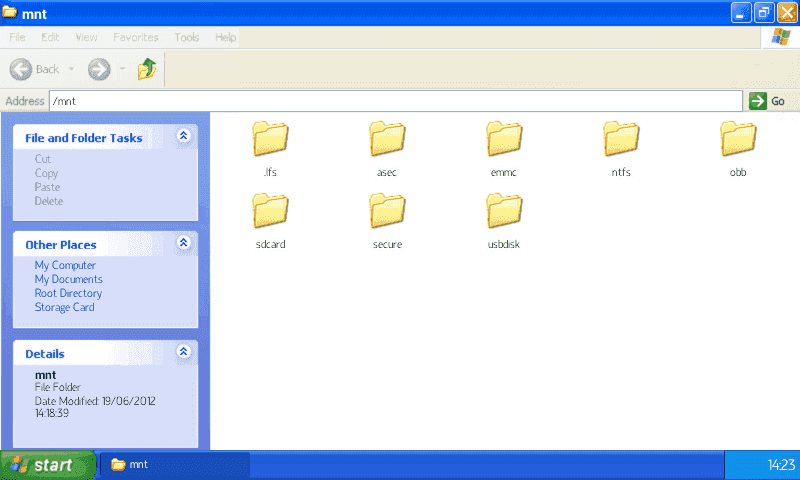The width and height of the screenshot is (800, 480).
Task: Open the sdcard folder icon
Action: [270, 210]
